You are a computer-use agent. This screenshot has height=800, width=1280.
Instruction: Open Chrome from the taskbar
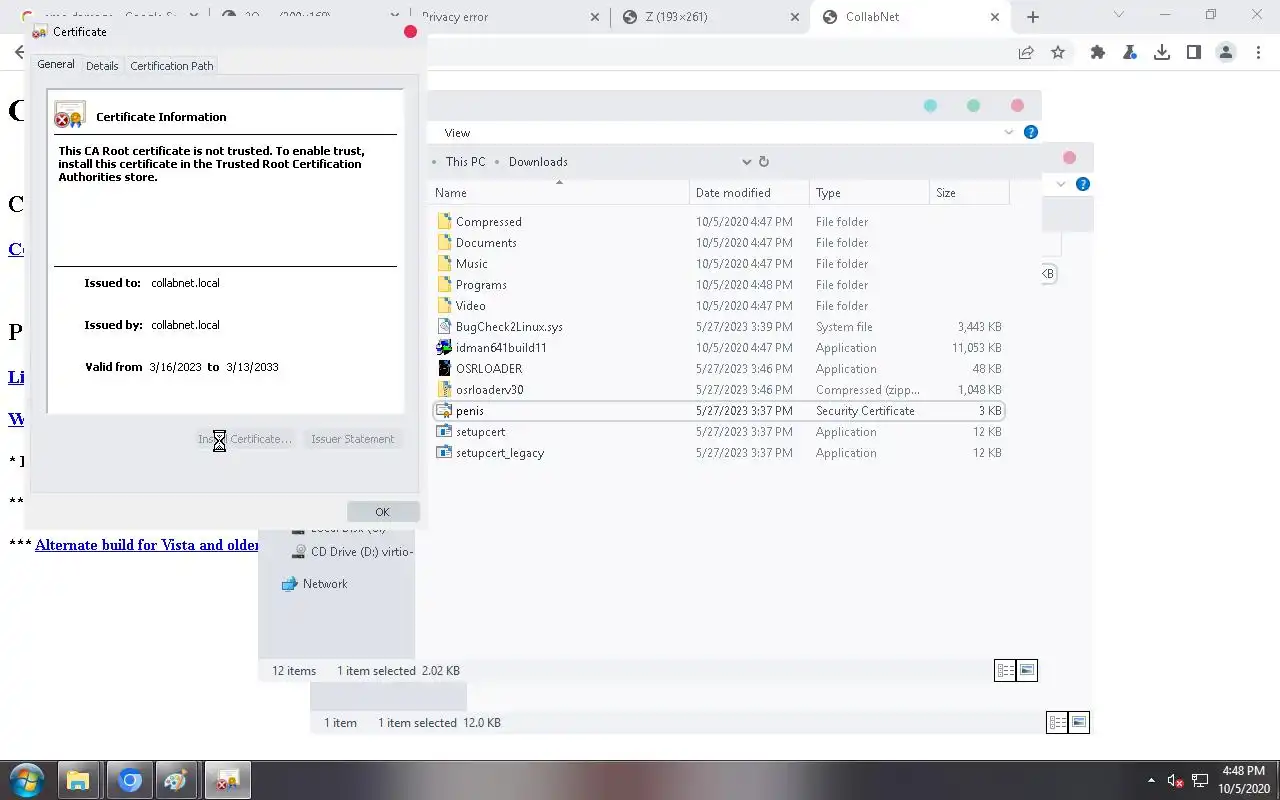(130, 780)
